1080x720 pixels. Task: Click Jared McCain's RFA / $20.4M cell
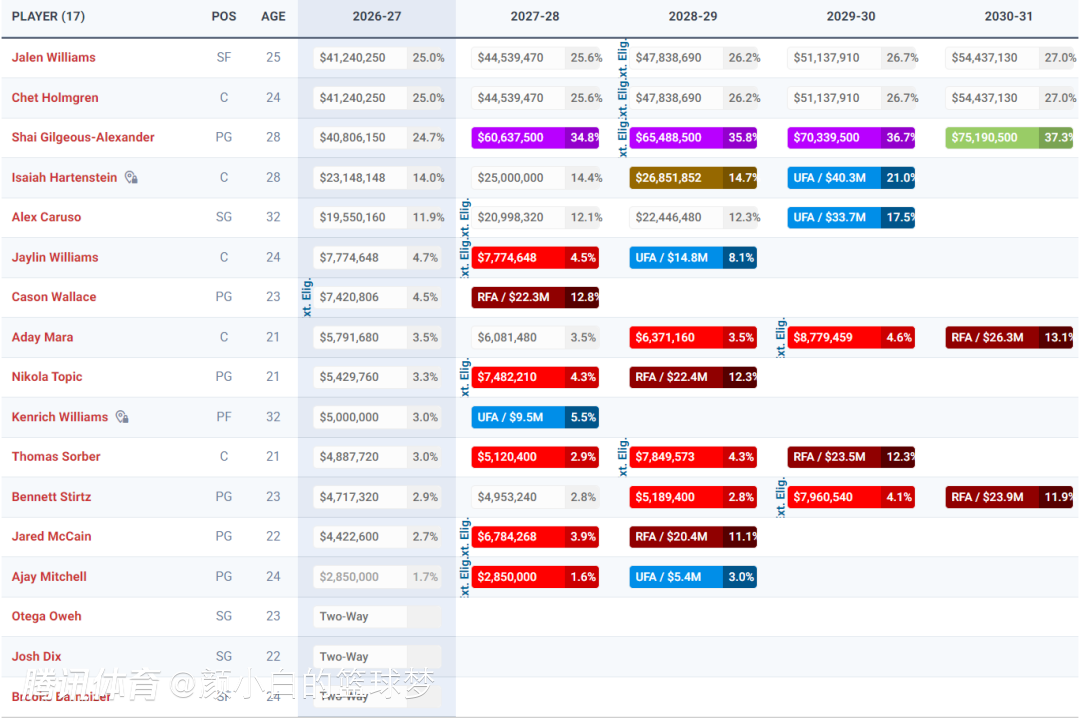(x=693, y=537)
